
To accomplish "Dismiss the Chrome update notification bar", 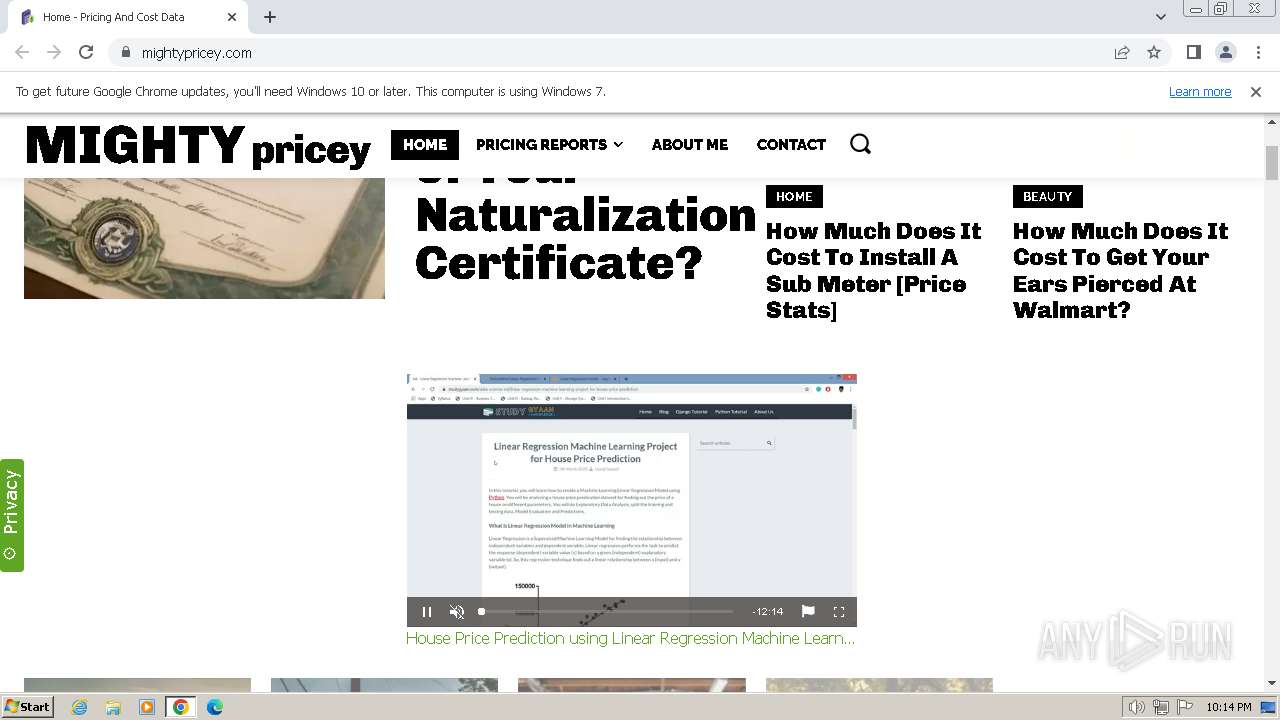I will (x=1255, y=91).
